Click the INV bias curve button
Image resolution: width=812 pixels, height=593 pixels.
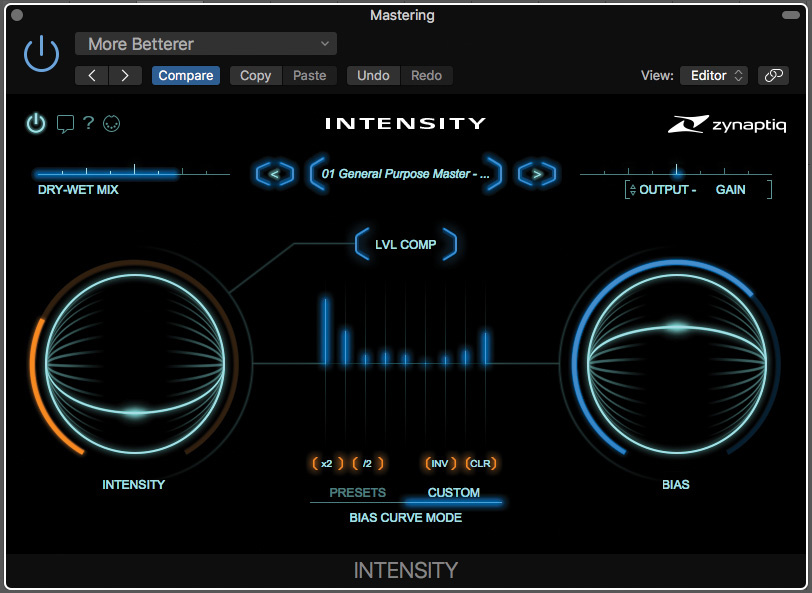click(440, 464)
